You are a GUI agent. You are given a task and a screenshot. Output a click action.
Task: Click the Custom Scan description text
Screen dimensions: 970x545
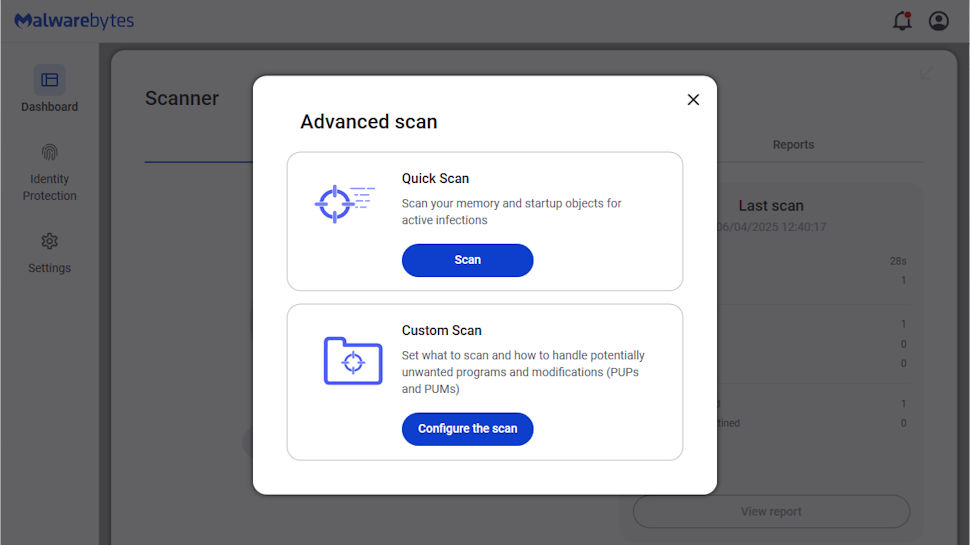pyautogui.click(x=523, y=372)
